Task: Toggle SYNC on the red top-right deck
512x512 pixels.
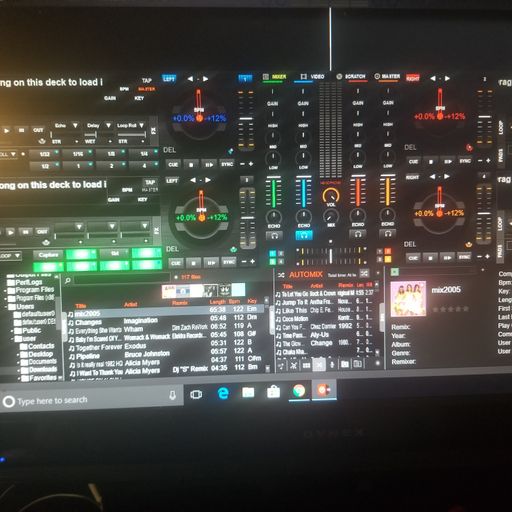Action: click(x=465, y=161)
